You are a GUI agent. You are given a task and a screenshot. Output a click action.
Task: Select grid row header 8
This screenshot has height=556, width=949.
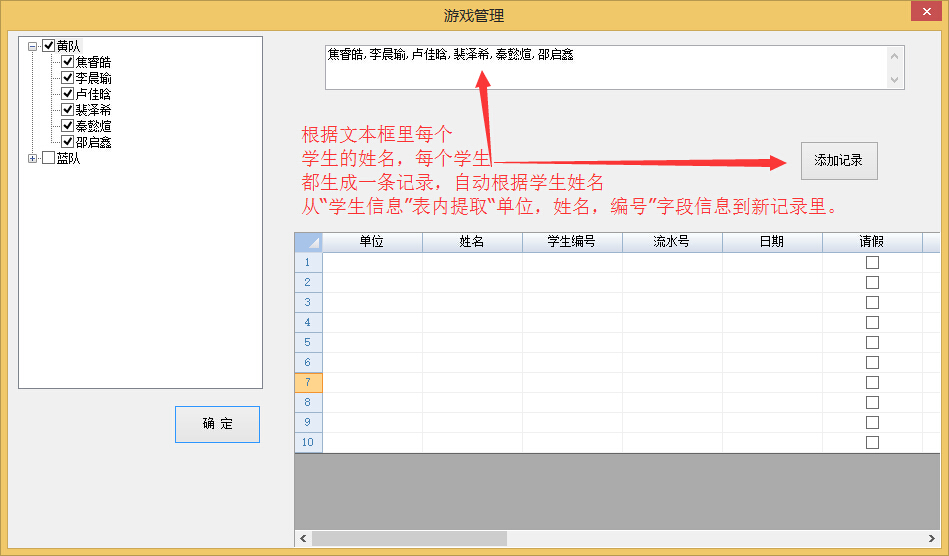[309, 402]
